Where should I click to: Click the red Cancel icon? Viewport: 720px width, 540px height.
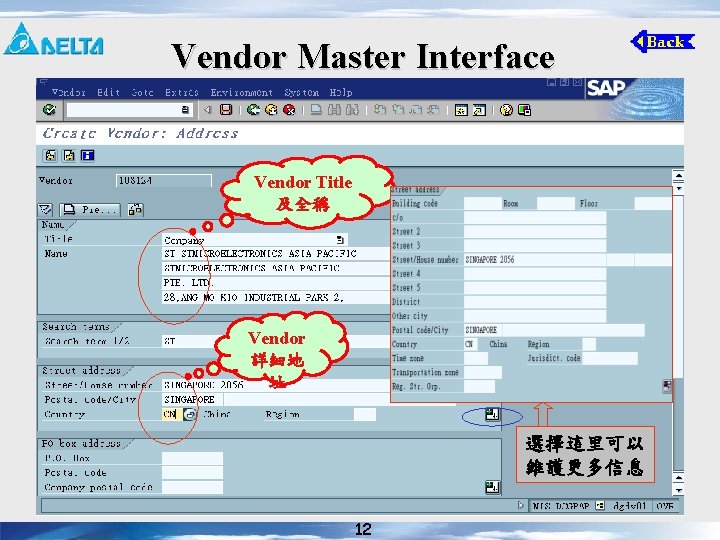coord(289,110)
